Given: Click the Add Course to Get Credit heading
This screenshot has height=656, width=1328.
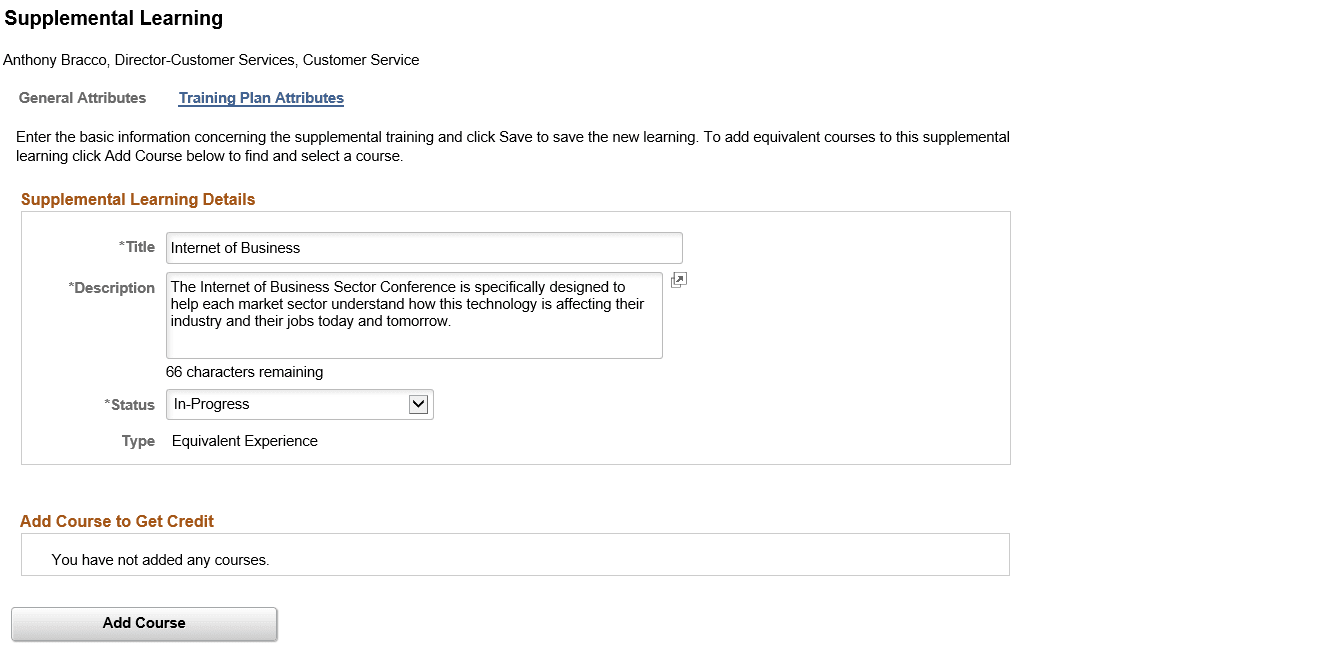Looking at the screenshot, I should tap(117, 521).
